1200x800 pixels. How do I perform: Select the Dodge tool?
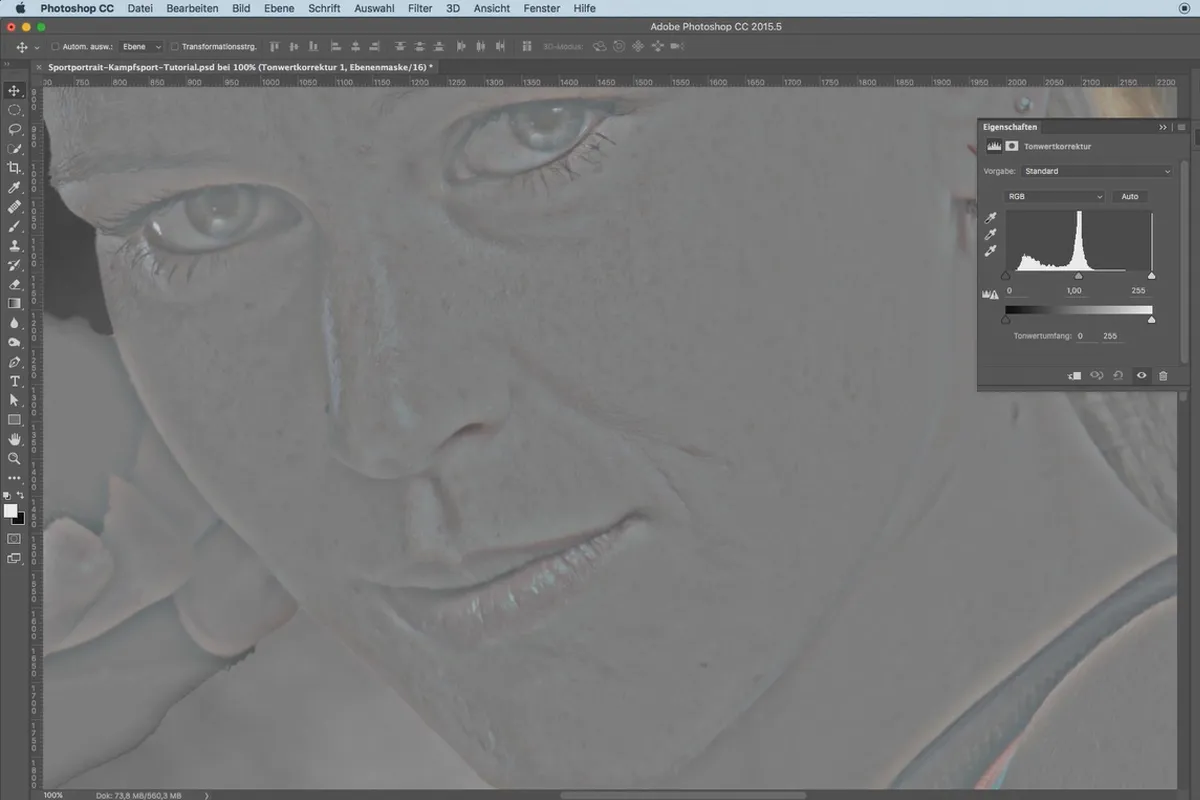14,342
